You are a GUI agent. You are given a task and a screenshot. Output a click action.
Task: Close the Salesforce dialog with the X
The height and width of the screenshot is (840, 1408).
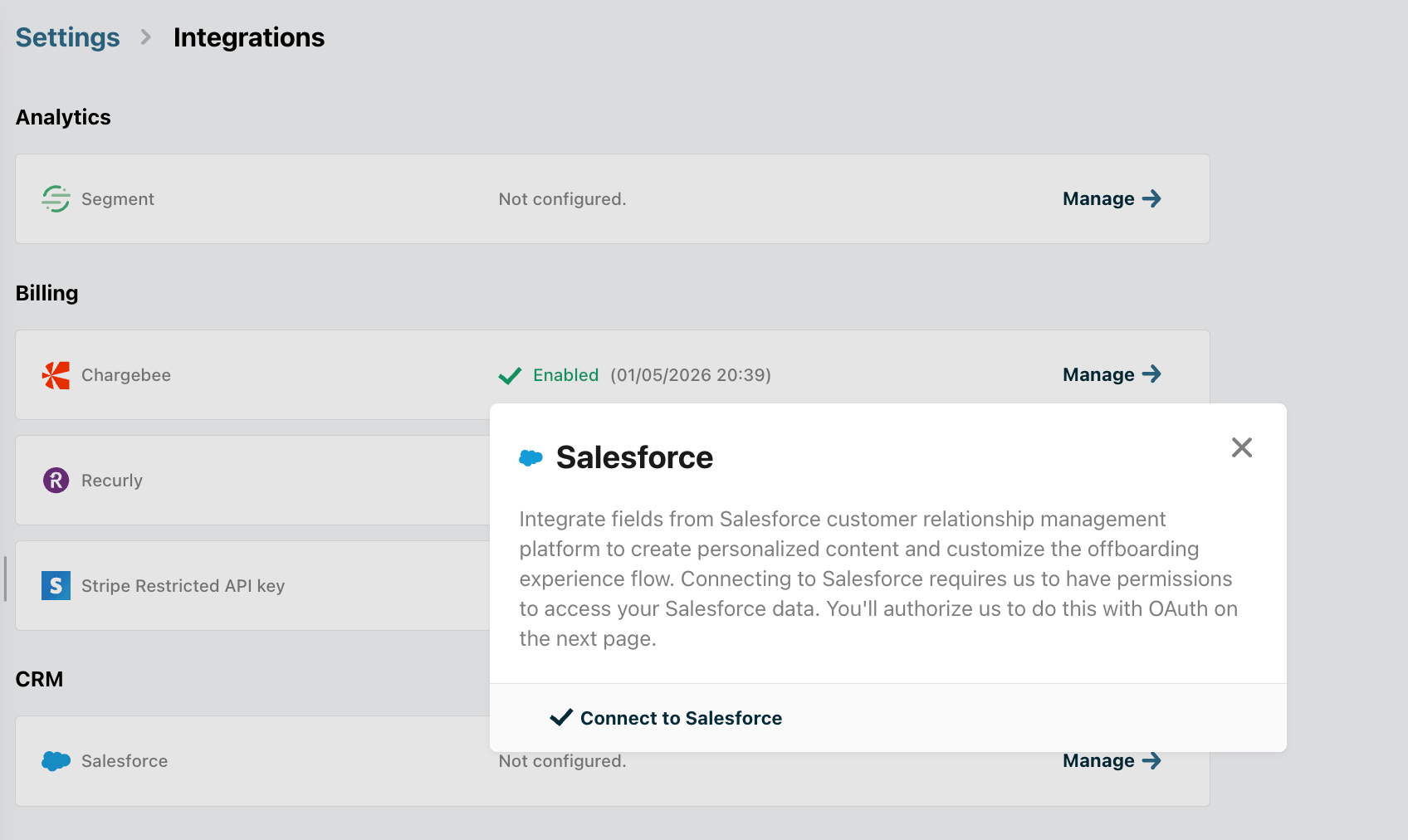(x=1241, y=448)
